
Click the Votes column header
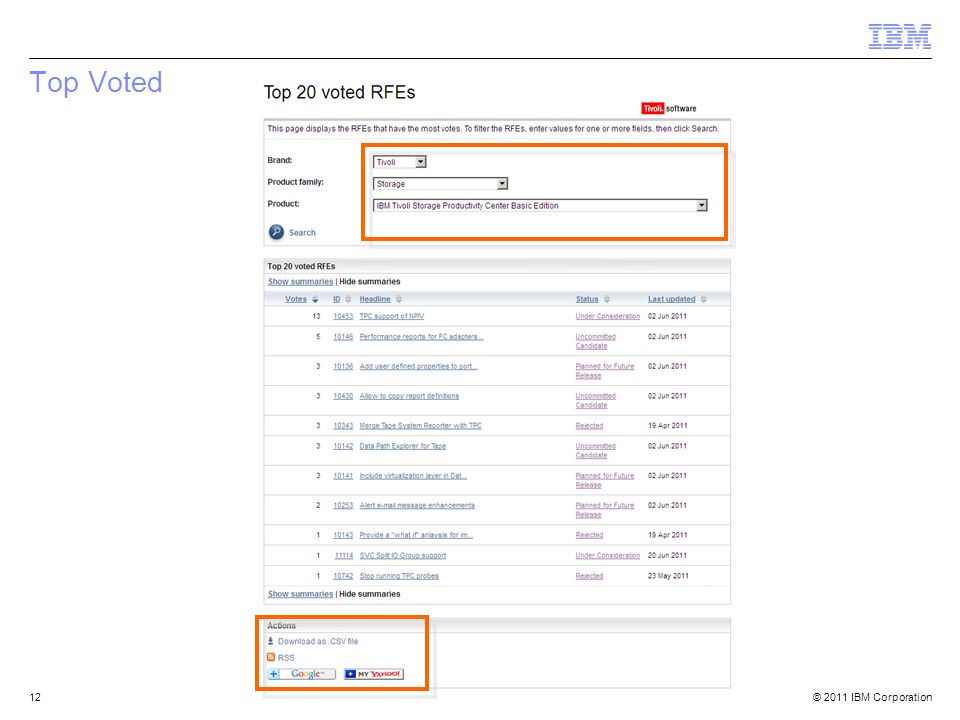pos(296,299)
